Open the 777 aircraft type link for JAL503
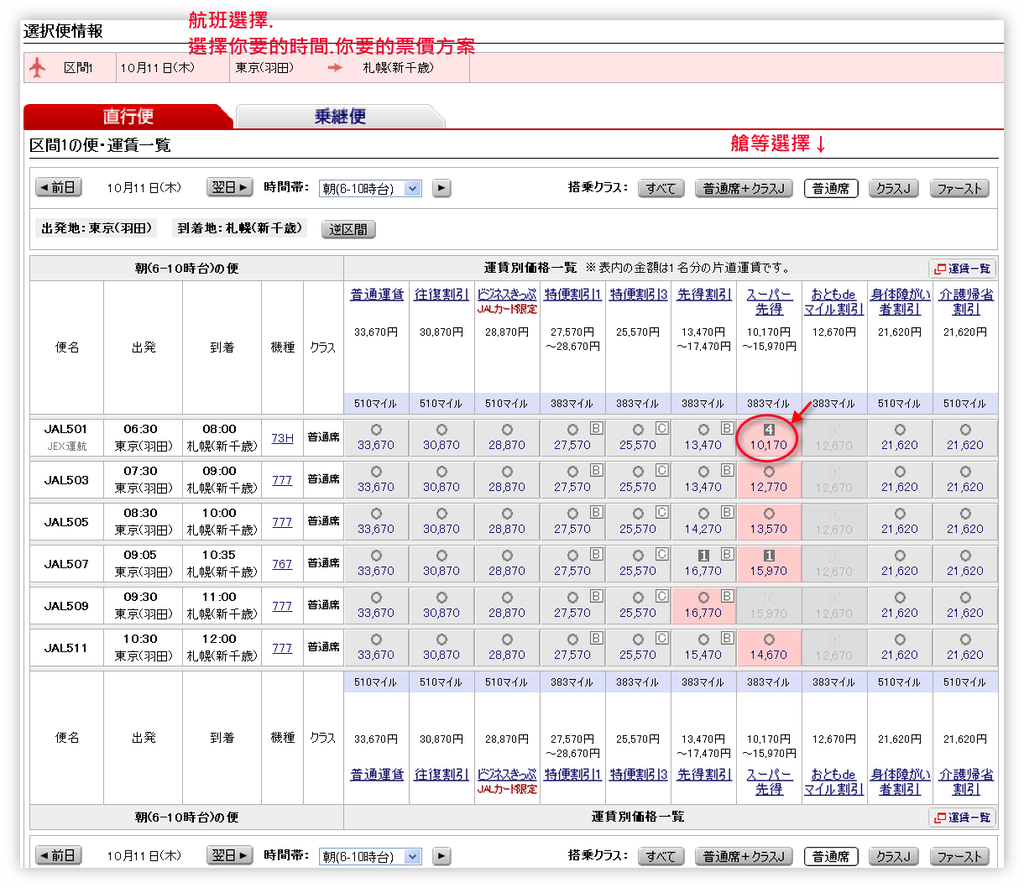Viewport: 1024px width, 888px height. pyautogui.click(x=282, y=480)
